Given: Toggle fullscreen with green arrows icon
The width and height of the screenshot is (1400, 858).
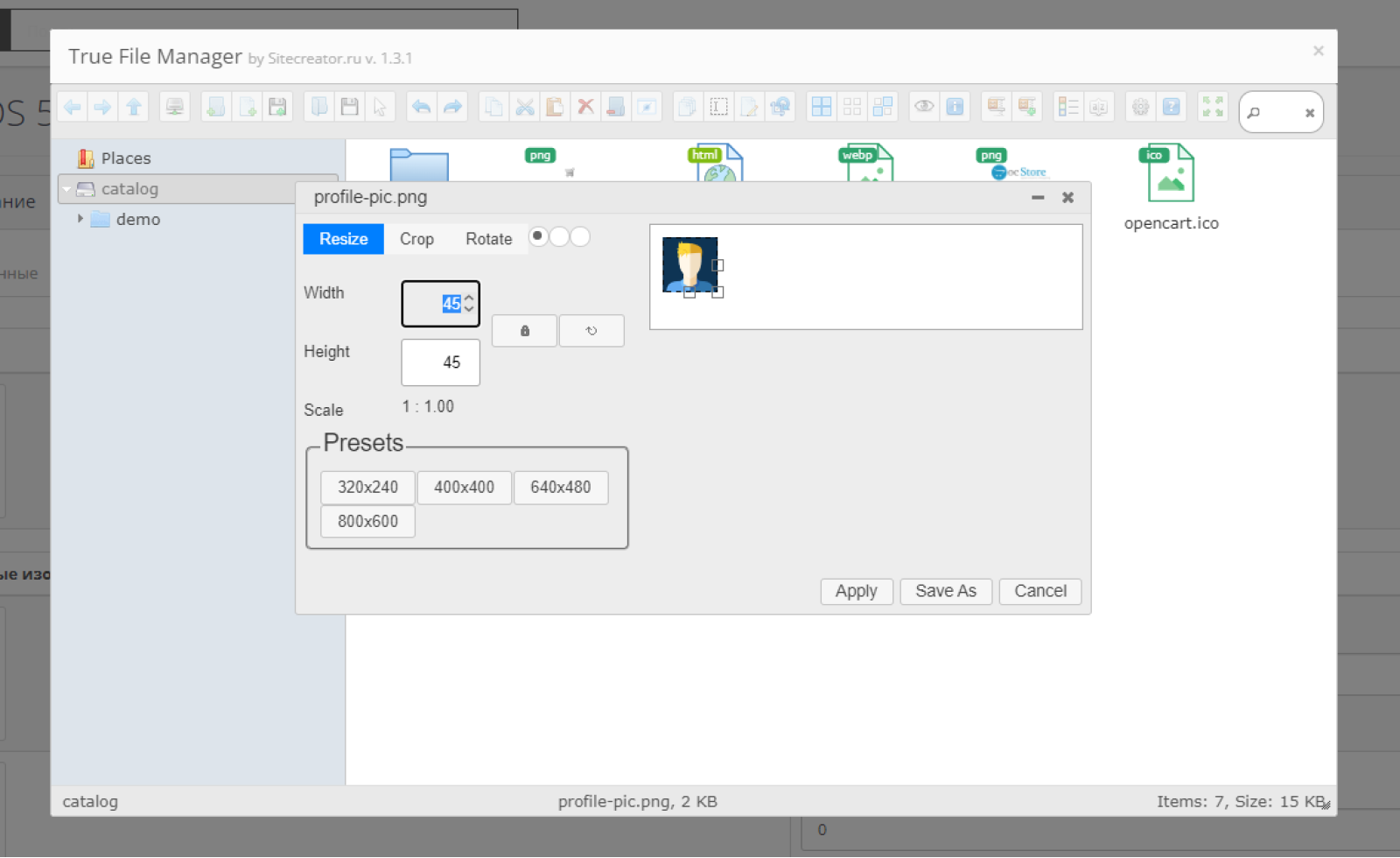Looking at the screenshot, I should (x=1213, y=107).
